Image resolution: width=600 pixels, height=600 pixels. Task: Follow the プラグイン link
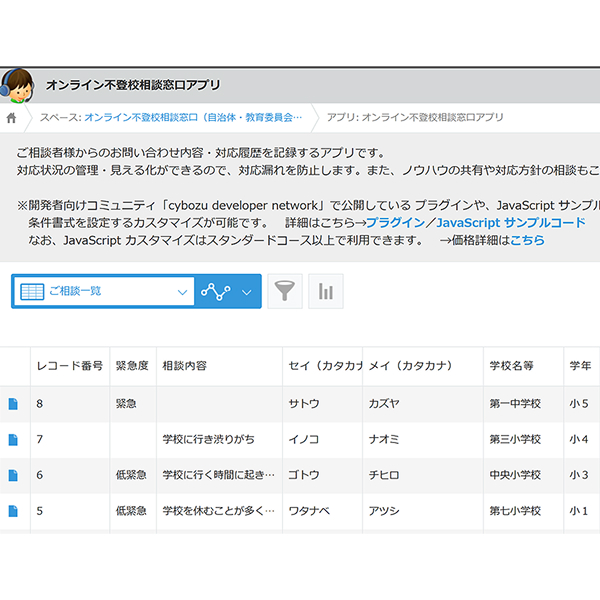coord(395,222)
